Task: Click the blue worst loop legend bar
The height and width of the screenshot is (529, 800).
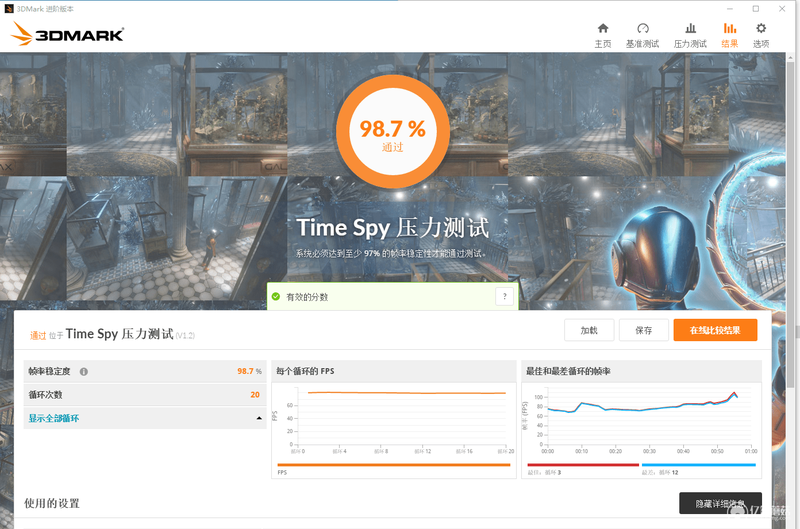Action: [698, 465]
